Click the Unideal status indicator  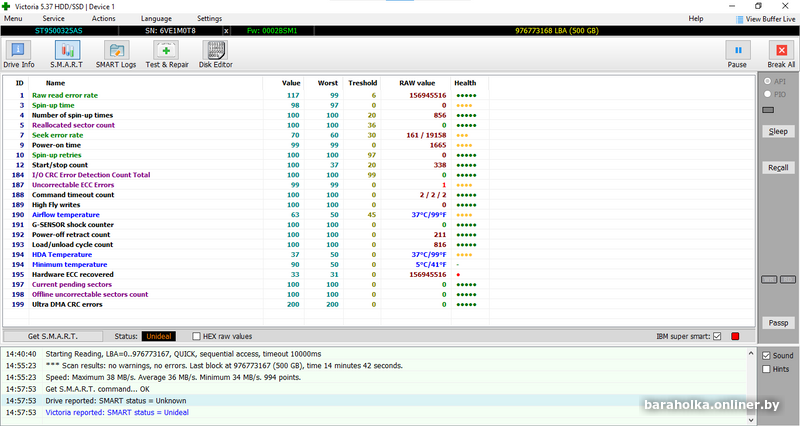[x=159, y=336]
